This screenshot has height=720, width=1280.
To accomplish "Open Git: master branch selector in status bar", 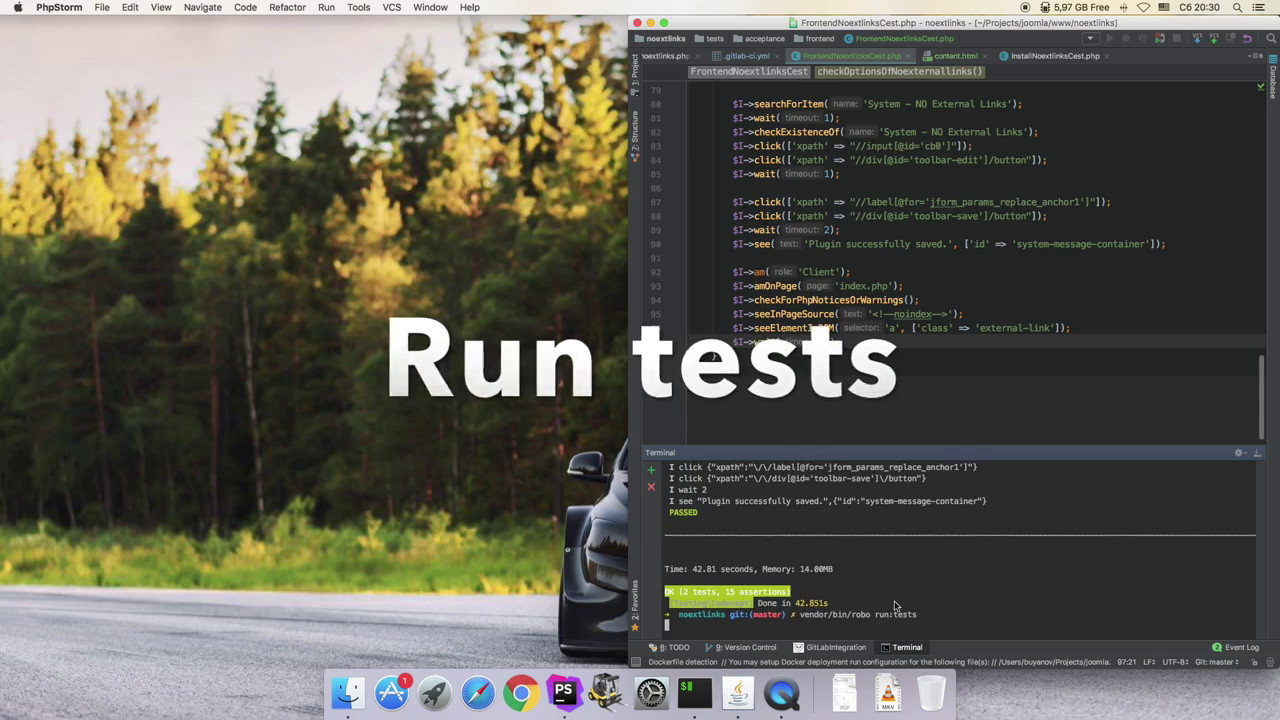I will click(1218, 662).
